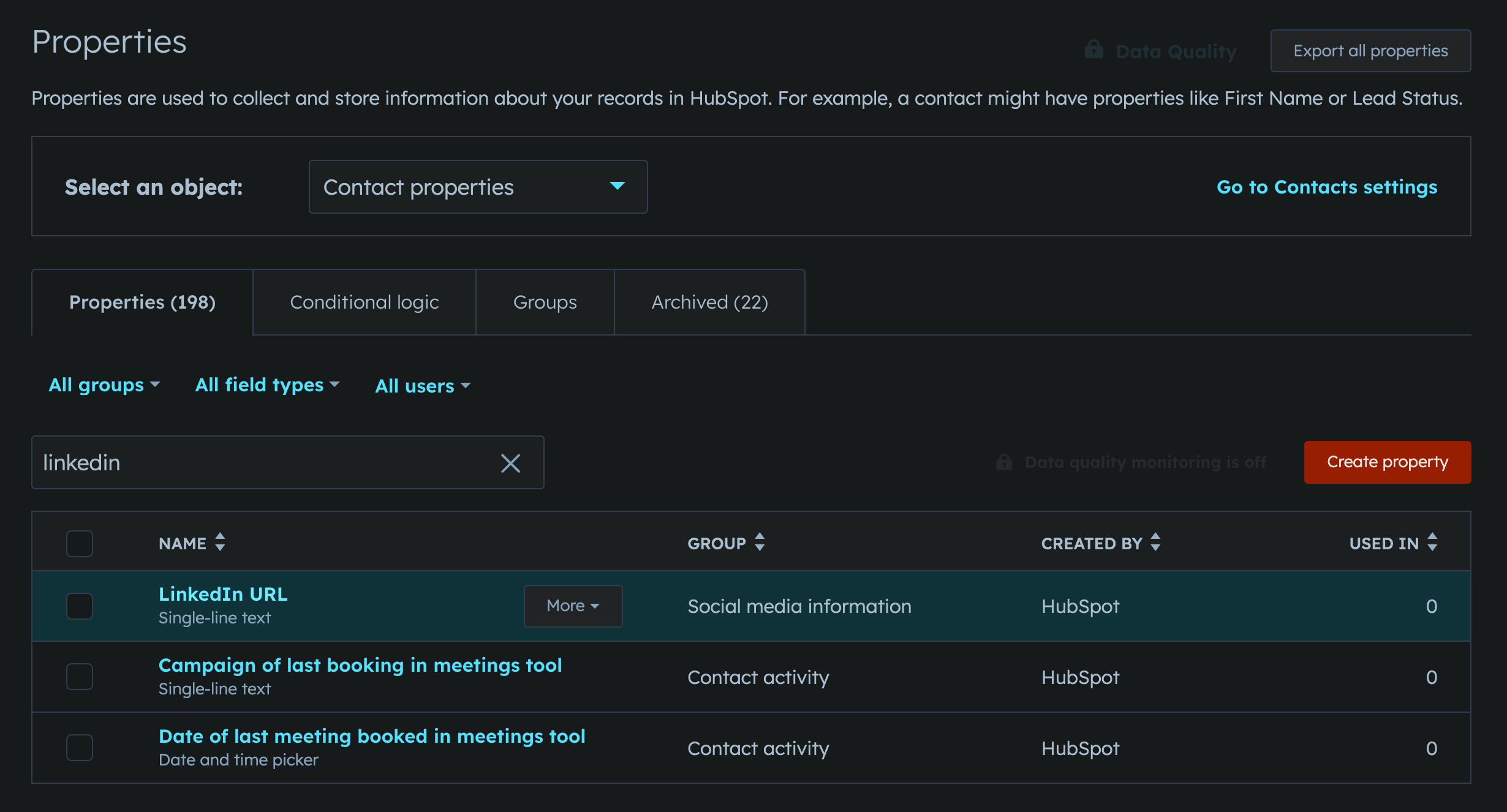Open the Conditional logic tab

coord(364,302)
